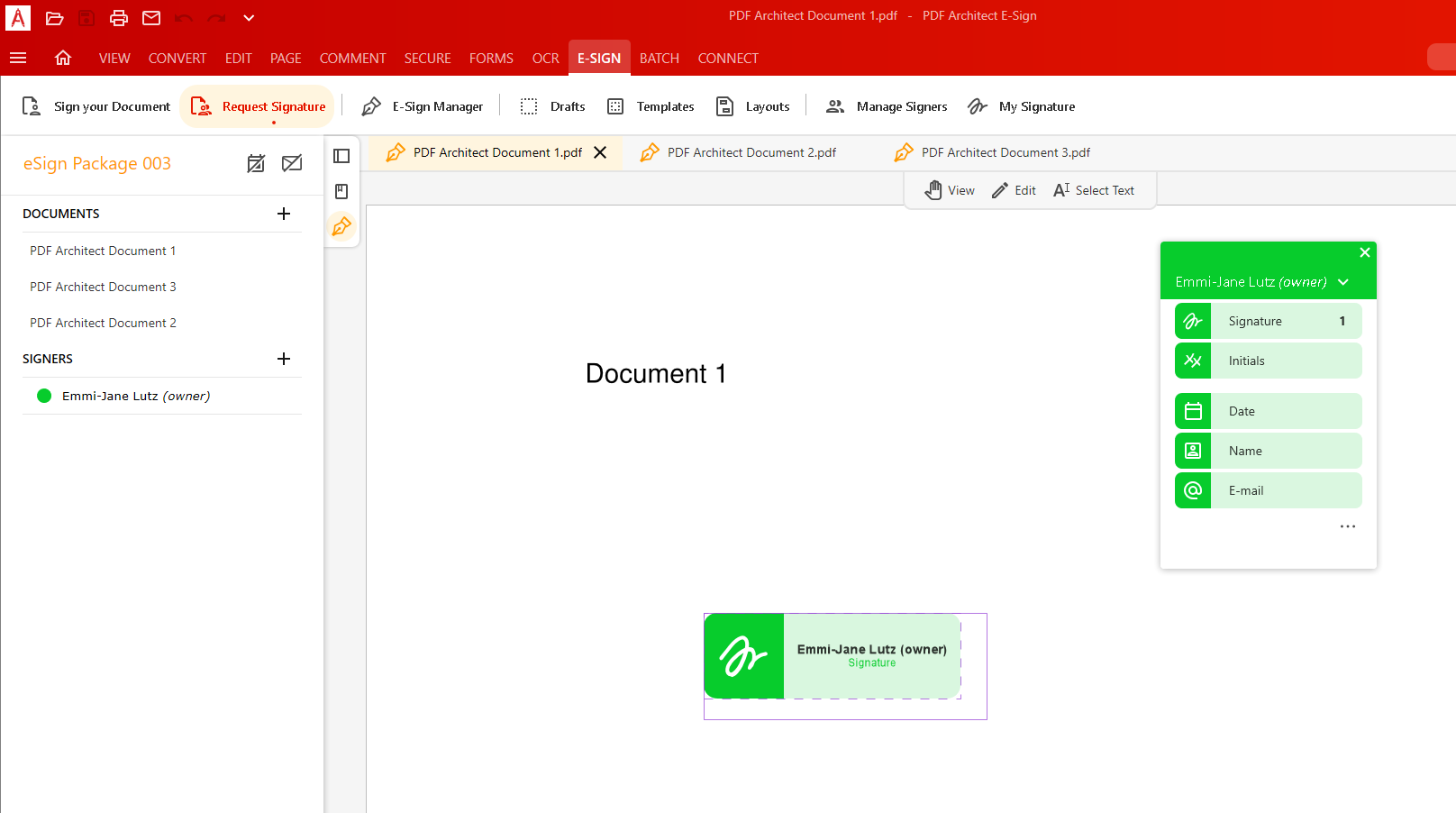Select signer Emmi-Jane Lutz (owner)
Screen dimensions: 1456x813
(x=162, y=396)
